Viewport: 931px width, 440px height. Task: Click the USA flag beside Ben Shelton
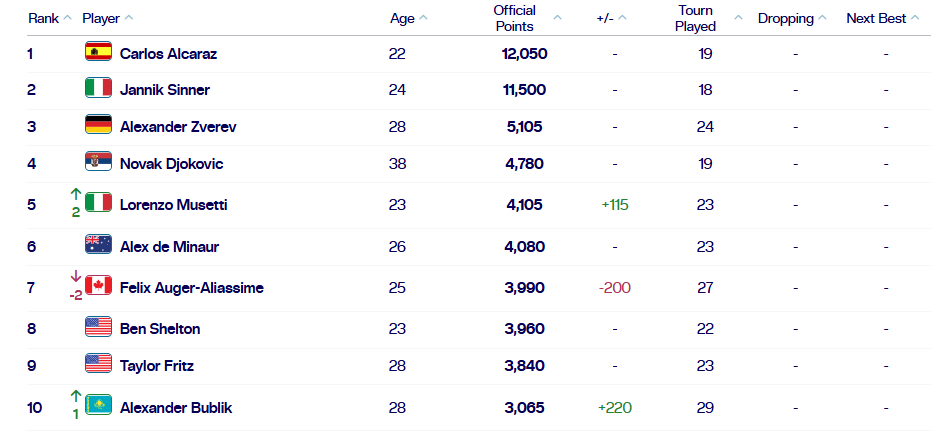[x=98, y=328]
